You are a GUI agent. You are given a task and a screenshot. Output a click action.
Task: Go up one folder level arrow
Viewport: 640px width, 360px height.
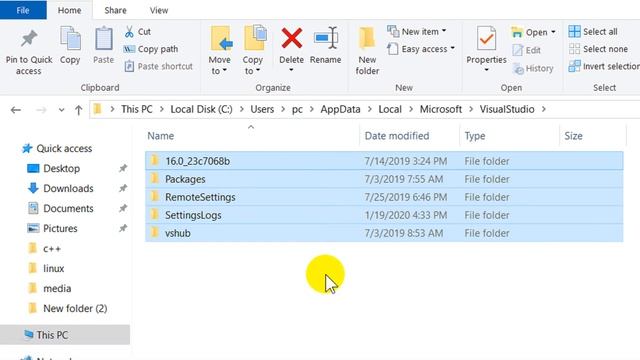coord(78,110)
